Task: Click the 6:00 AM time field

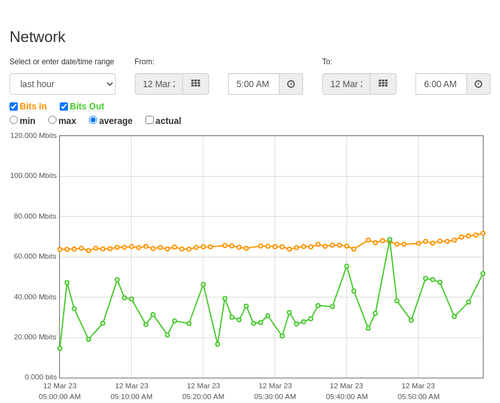Action: 441,84
